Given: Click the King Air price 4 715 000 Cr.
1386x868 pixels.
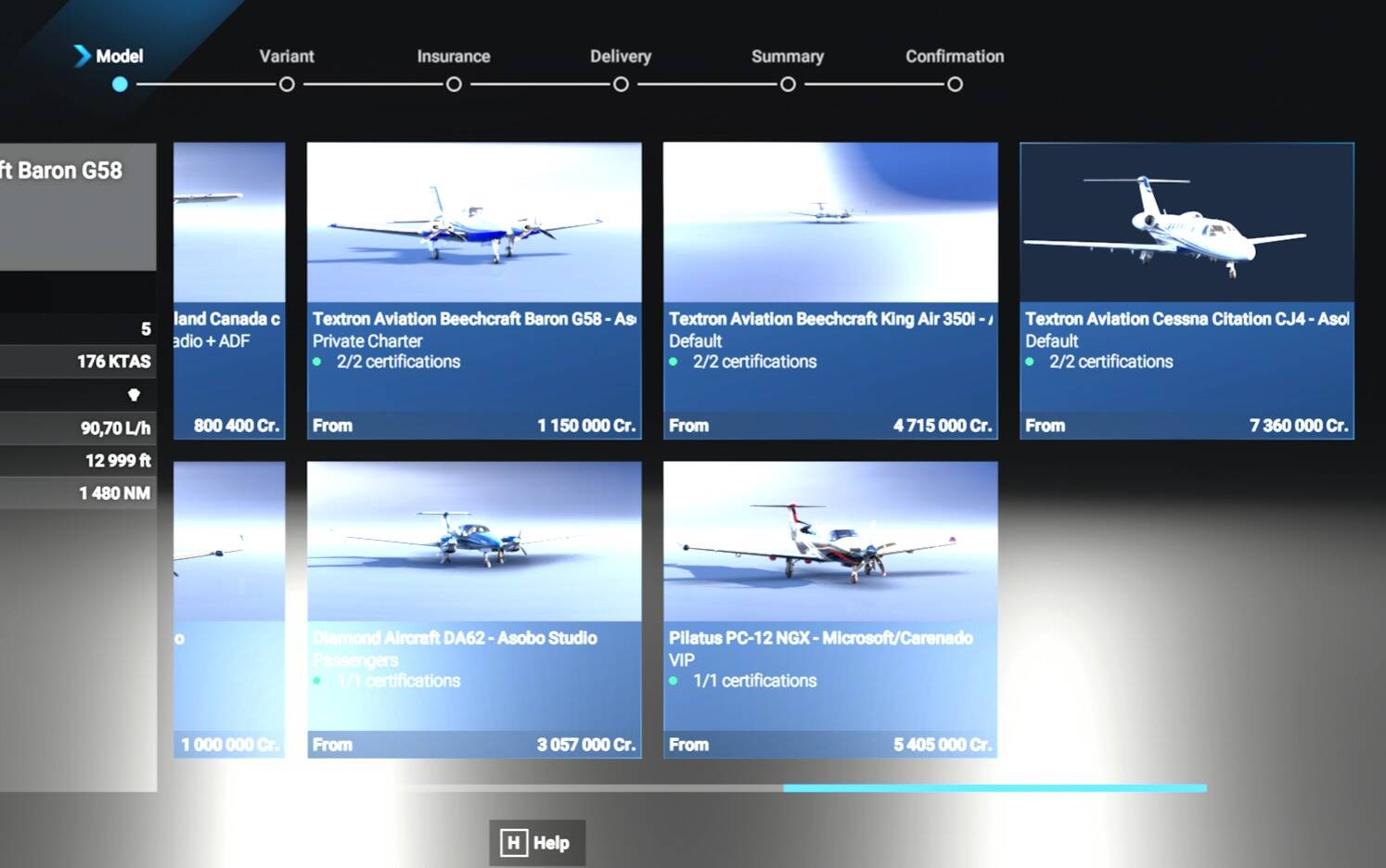Looking at the screenshot, I should coord(943,426).
